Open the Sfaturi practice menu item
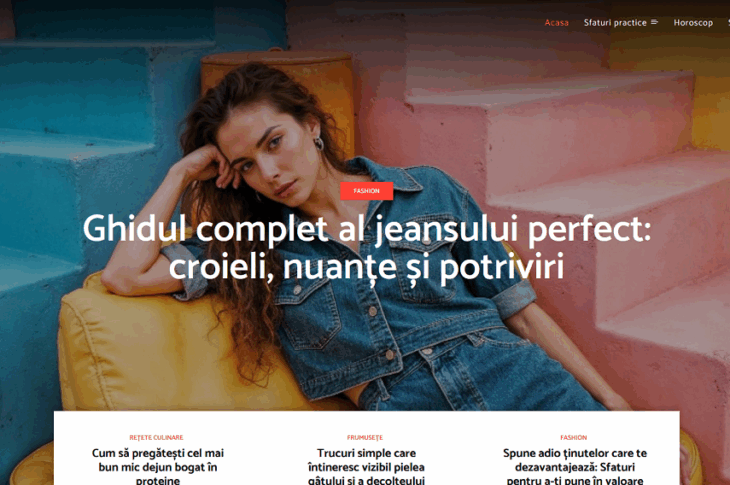 point(615,22)
